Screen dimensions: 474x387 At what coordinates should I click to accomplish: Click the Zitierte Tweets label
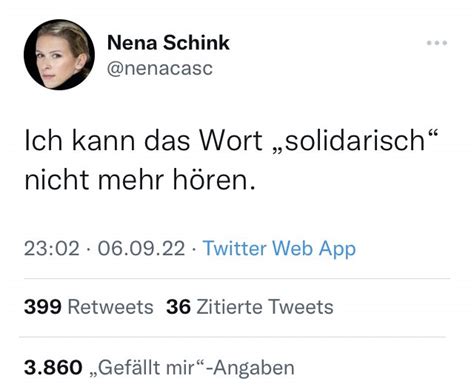coord(265,307)
